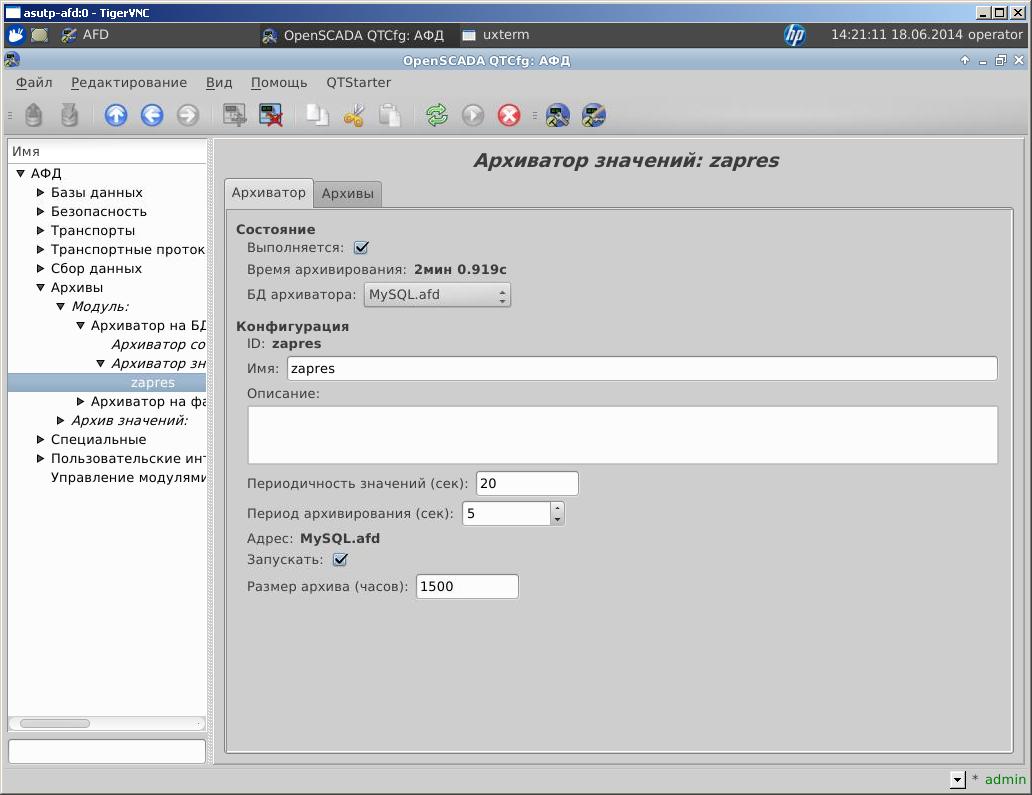Click the scissors Cut icon

(x=354, y=116)
